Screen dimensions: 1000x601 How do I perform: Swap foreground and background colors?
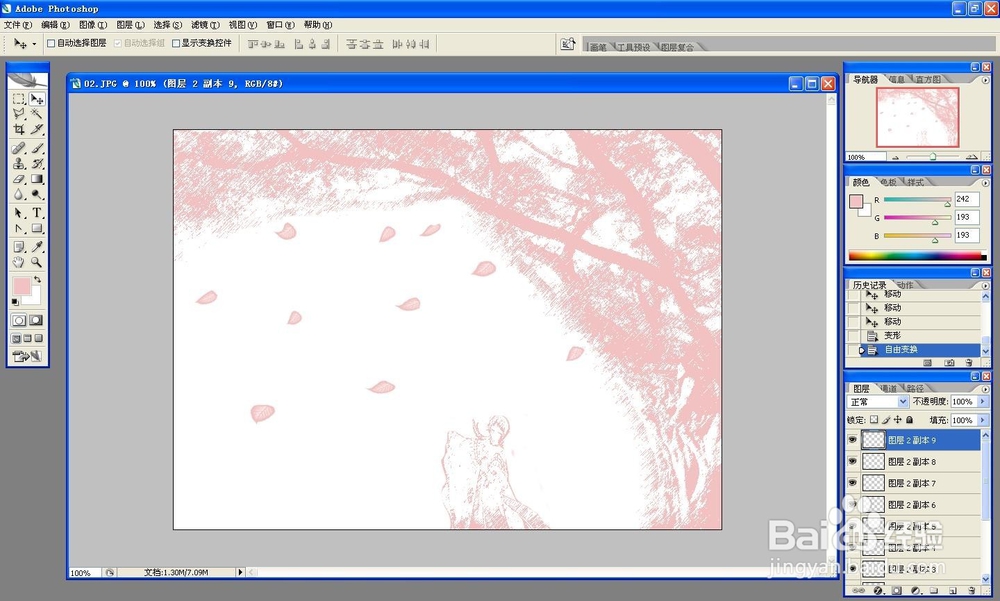(x=38, y=279)
